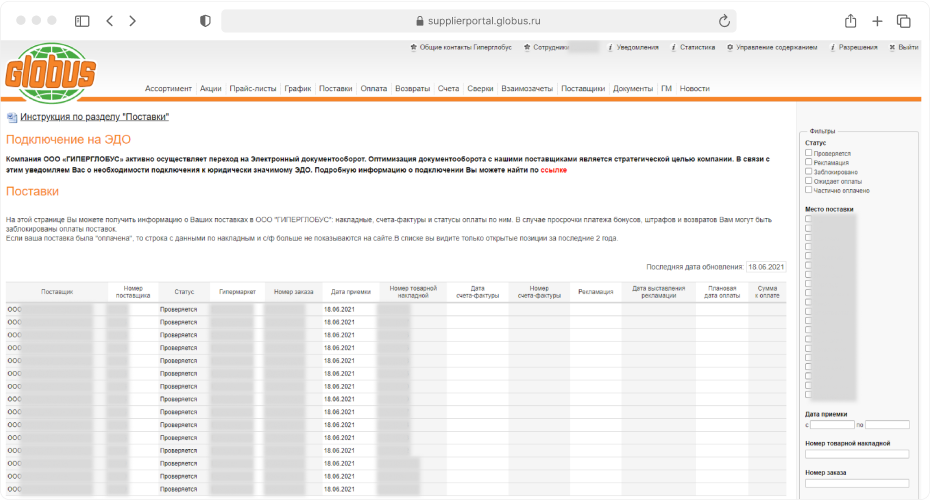Focus the Дата приемки 'по' date field
Screen dimensions: 930x500
(x=887, y=425)
